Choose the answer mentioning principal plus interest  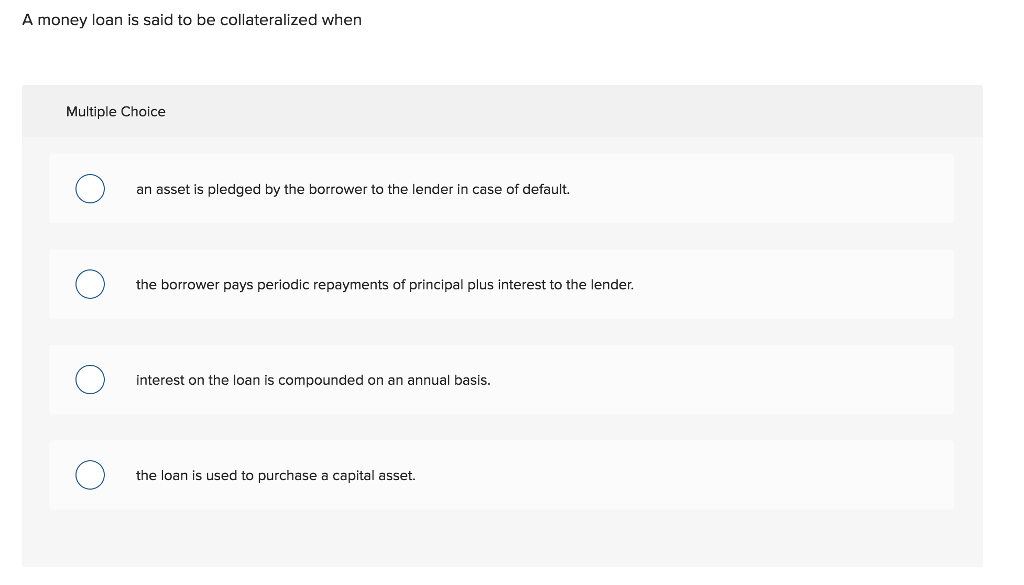(385, 284)
